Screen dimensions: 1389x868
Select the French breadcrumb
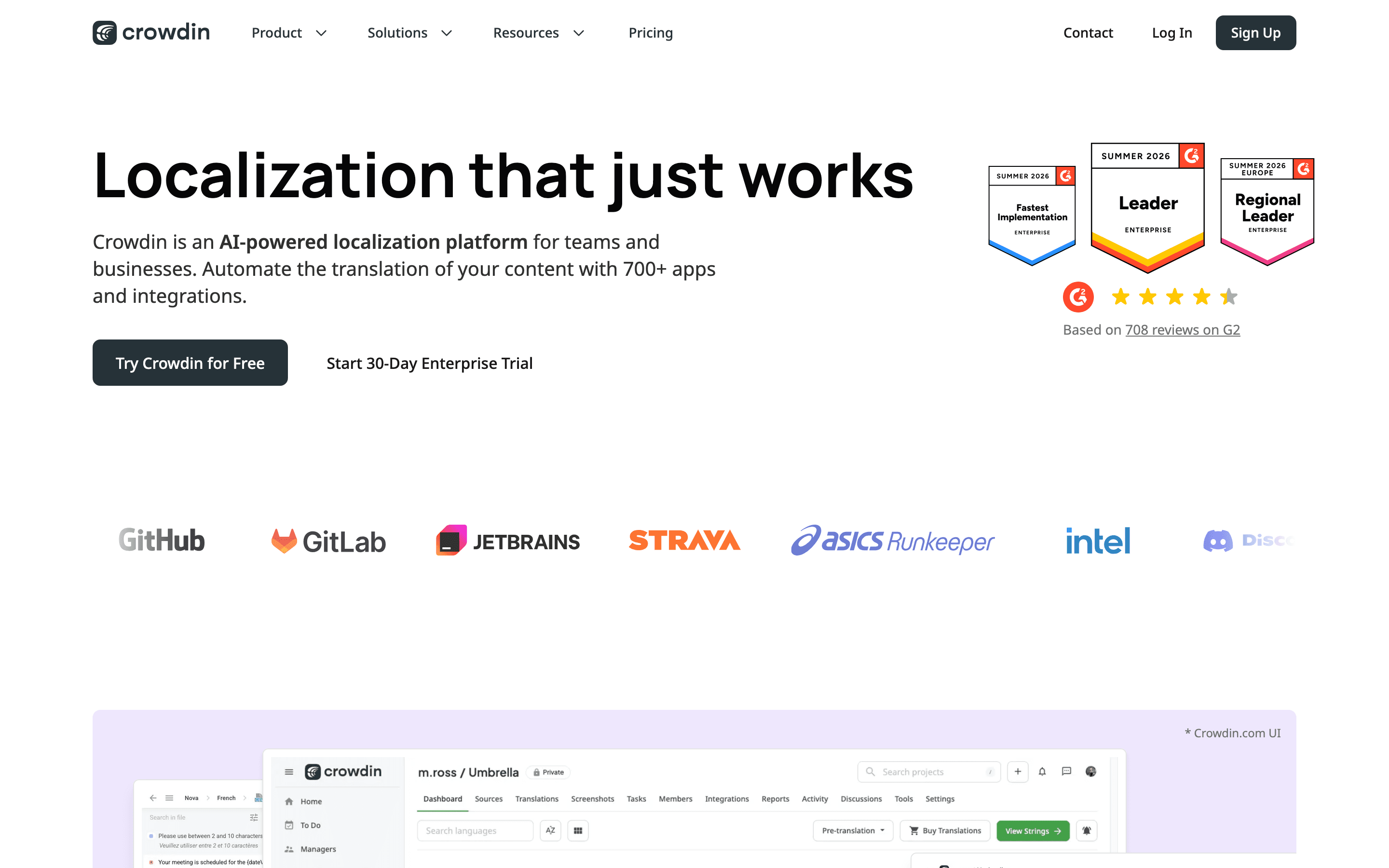click(226, 798)
